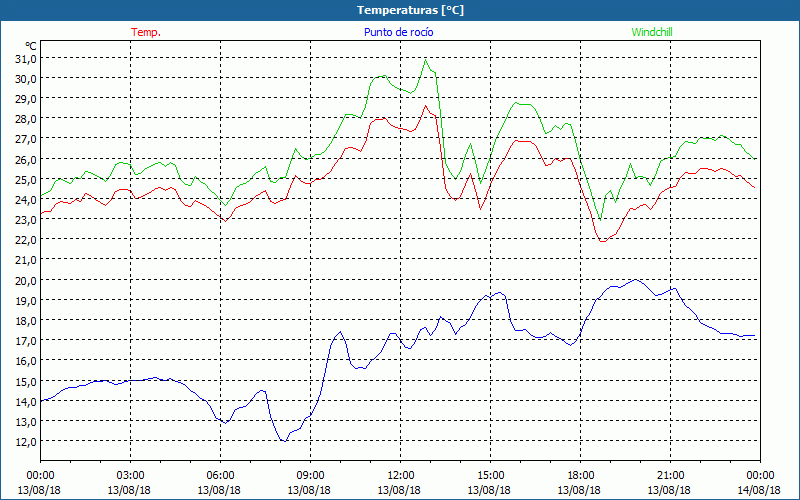800x500 pixels.
Task: Click the 'Temperaturas [°C]' chart title
Action: pyautogui.click(x=410, y=10)
